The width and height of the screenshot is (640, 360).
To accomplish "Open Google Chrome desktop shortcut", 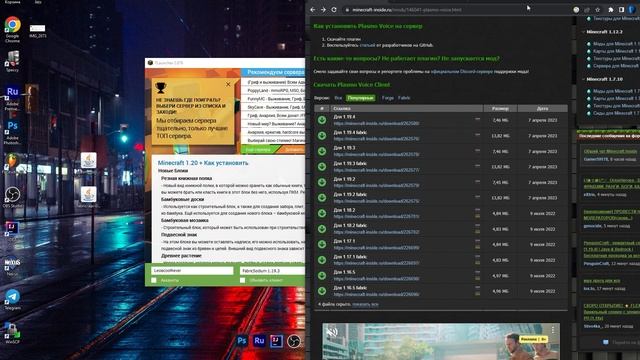I will click(13, 29).
